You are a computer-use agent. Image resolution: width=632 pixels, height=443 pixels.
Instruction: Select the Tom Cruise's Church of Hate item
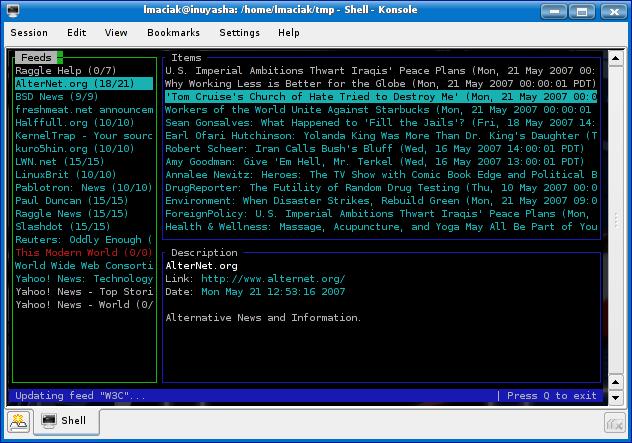point(380,97)
